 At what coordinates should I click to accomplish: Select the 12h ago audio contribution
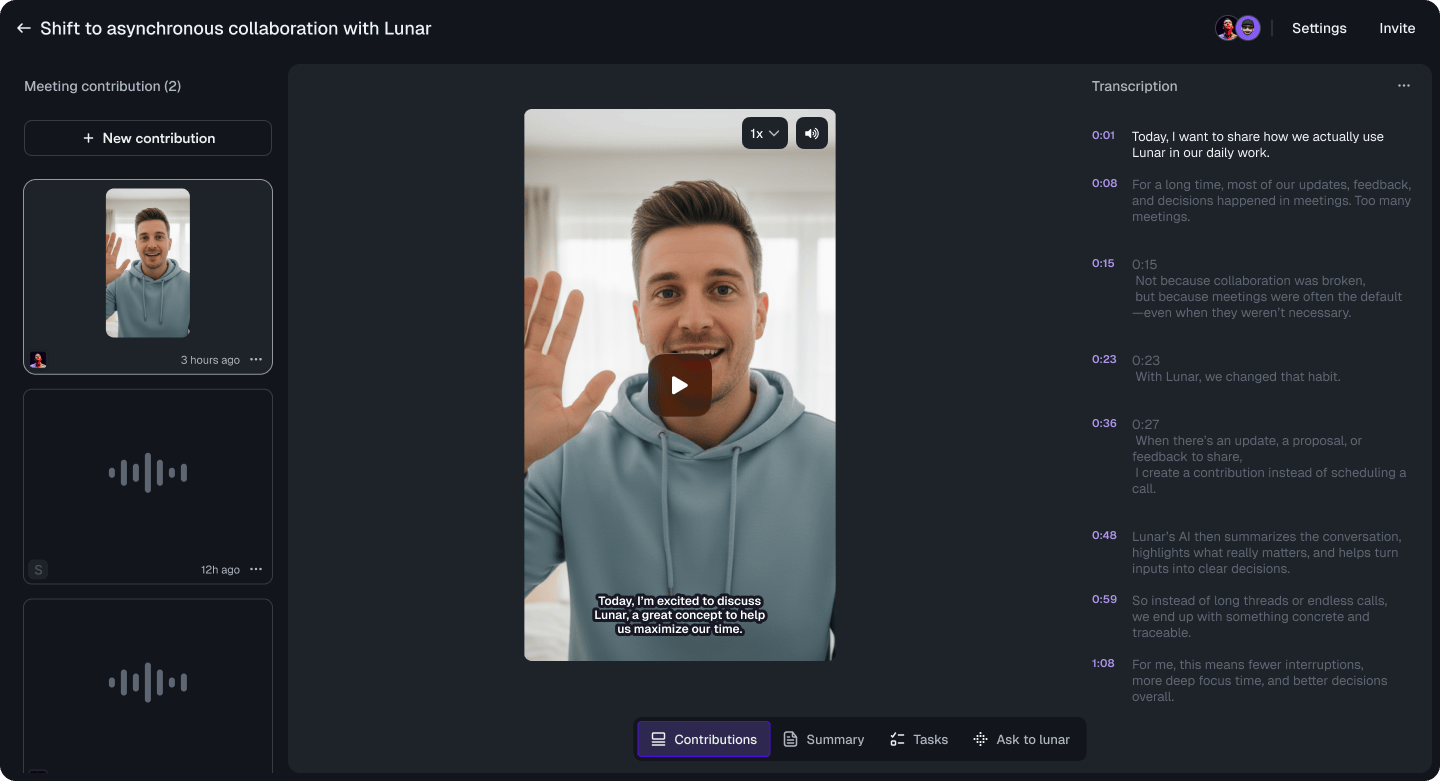[x=148, y=473]
